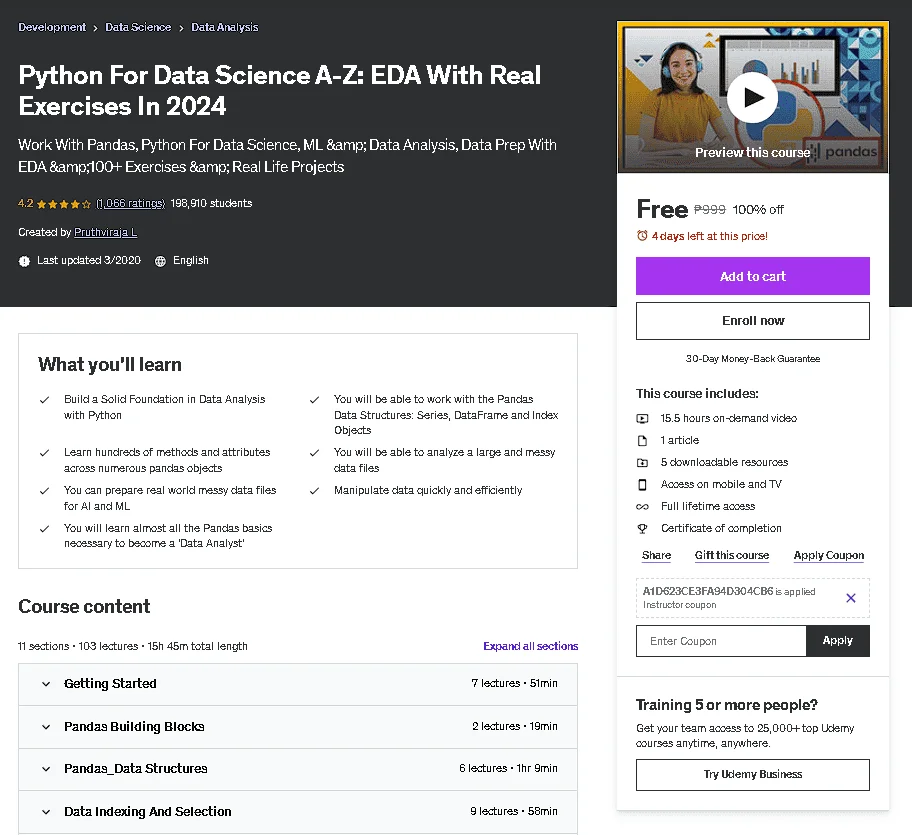Click Gift this course link
Image resolution: width=912 pixels, height=835 pixels.
click(732, 555)
